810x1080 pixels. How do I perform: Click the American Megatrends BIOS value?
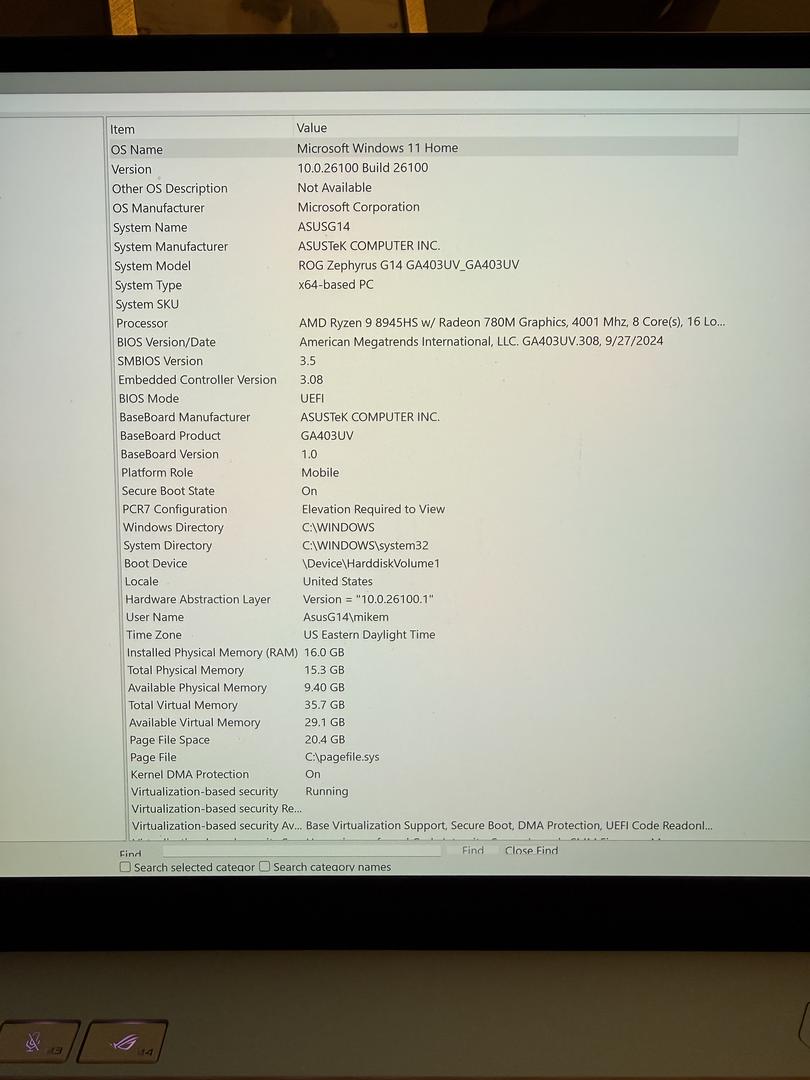pyautogui.click(x=481, y=341)
